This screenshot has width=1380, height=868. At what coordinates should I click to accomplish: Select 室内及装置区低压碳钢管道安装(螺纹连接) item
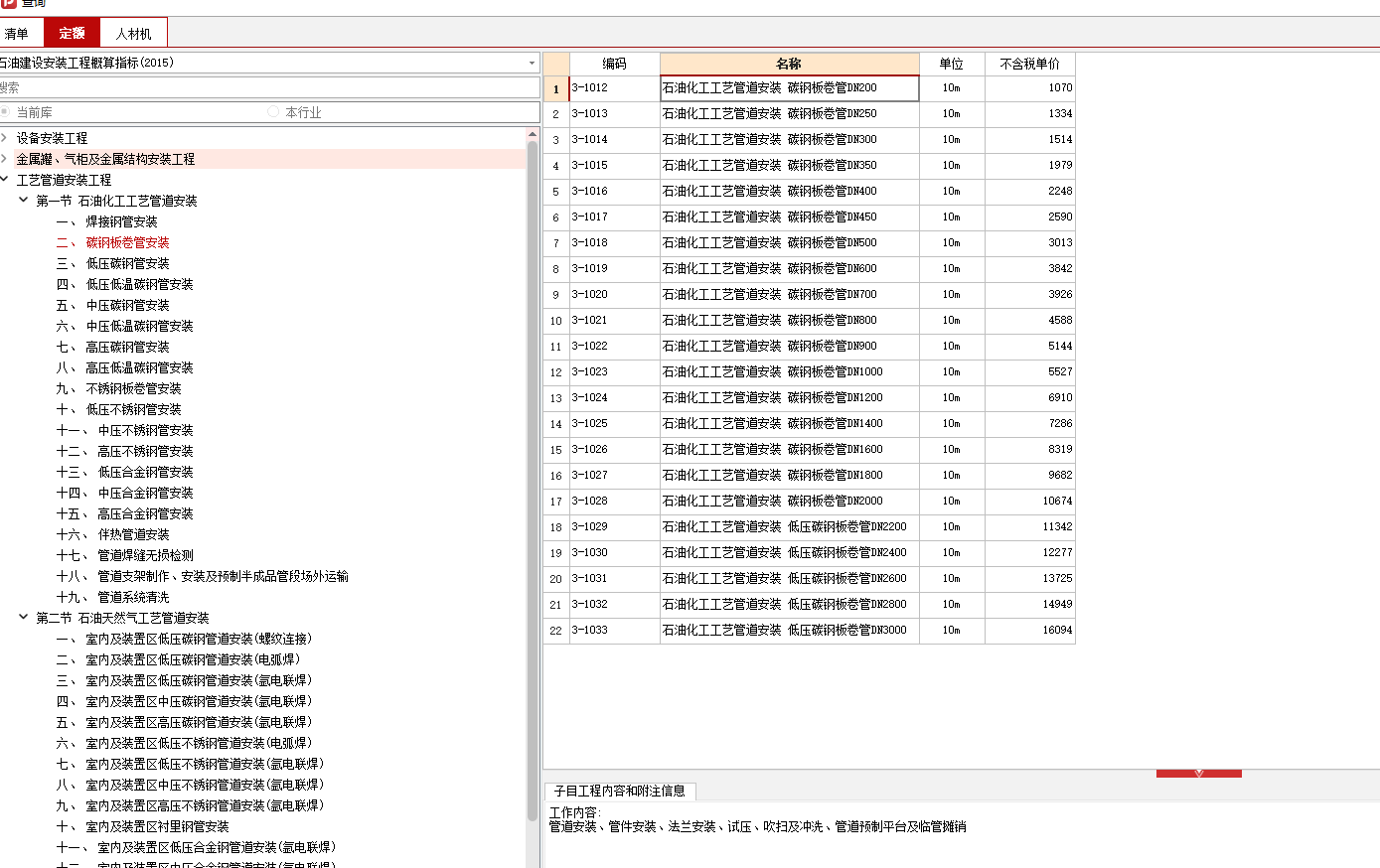tap(184, 639)
